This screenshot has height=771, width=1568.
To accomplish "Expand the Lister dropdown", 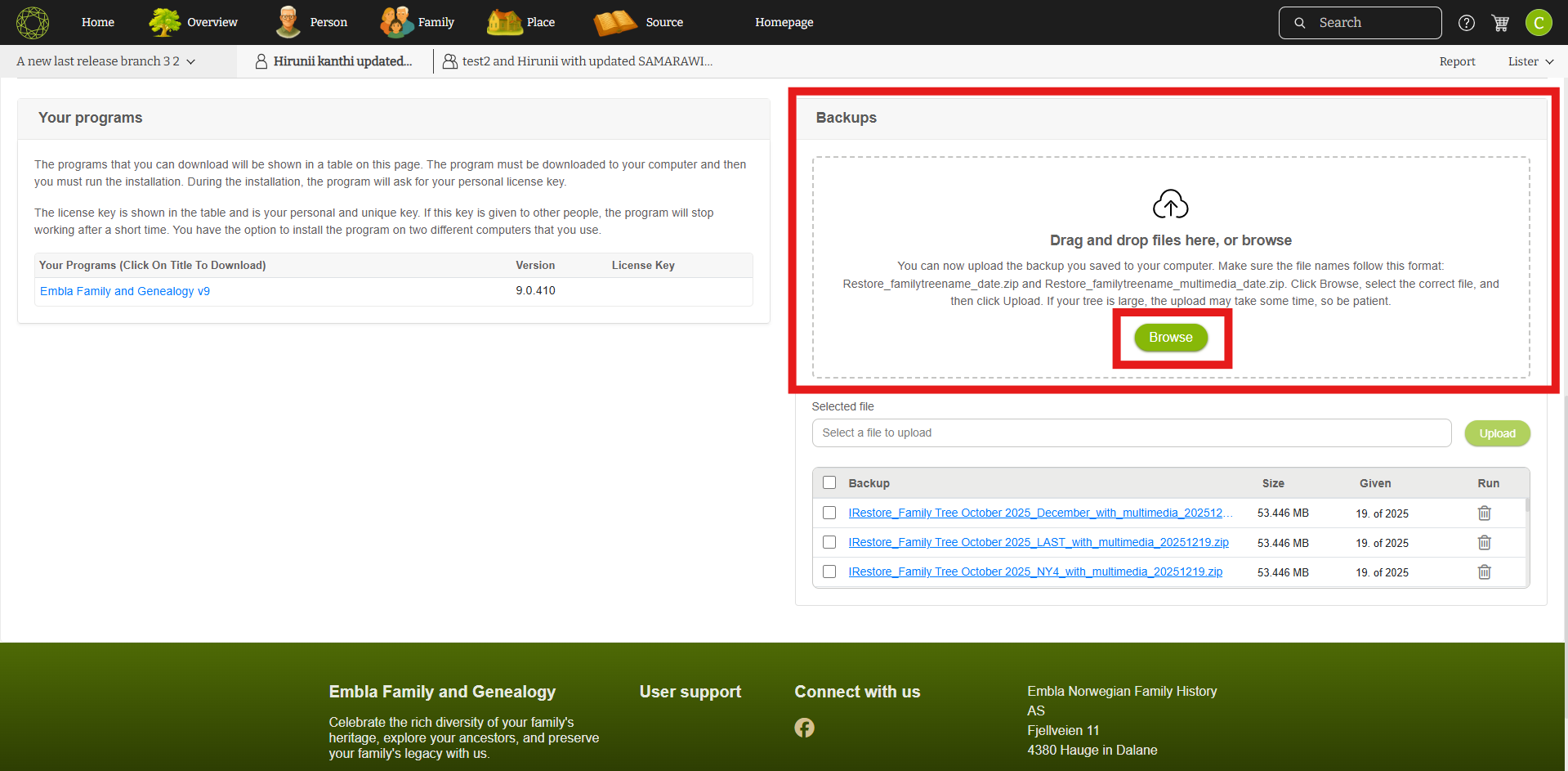I will (x=1530, y=61).
